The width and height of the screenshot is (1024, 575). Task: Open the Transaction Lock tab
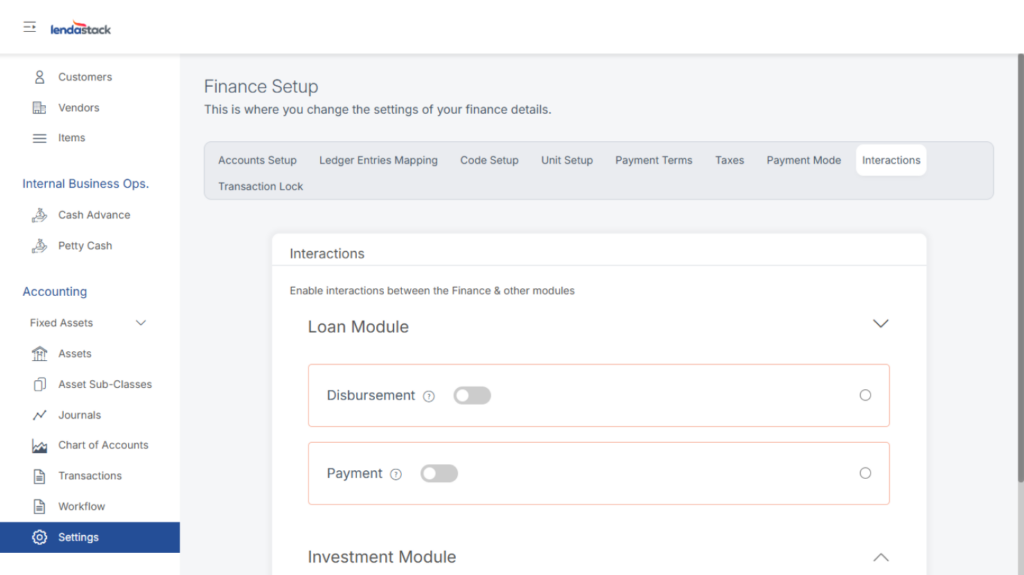[x=260, y=186]
